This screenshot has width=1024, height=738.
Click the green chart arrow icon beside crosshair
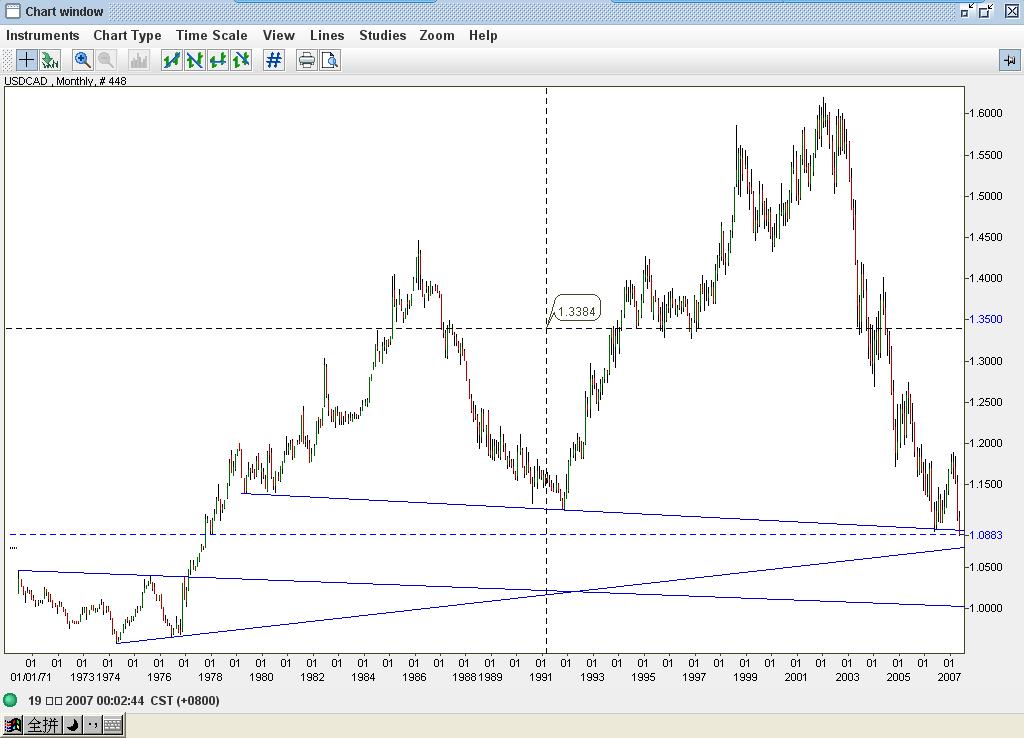(x=50, y=60)
